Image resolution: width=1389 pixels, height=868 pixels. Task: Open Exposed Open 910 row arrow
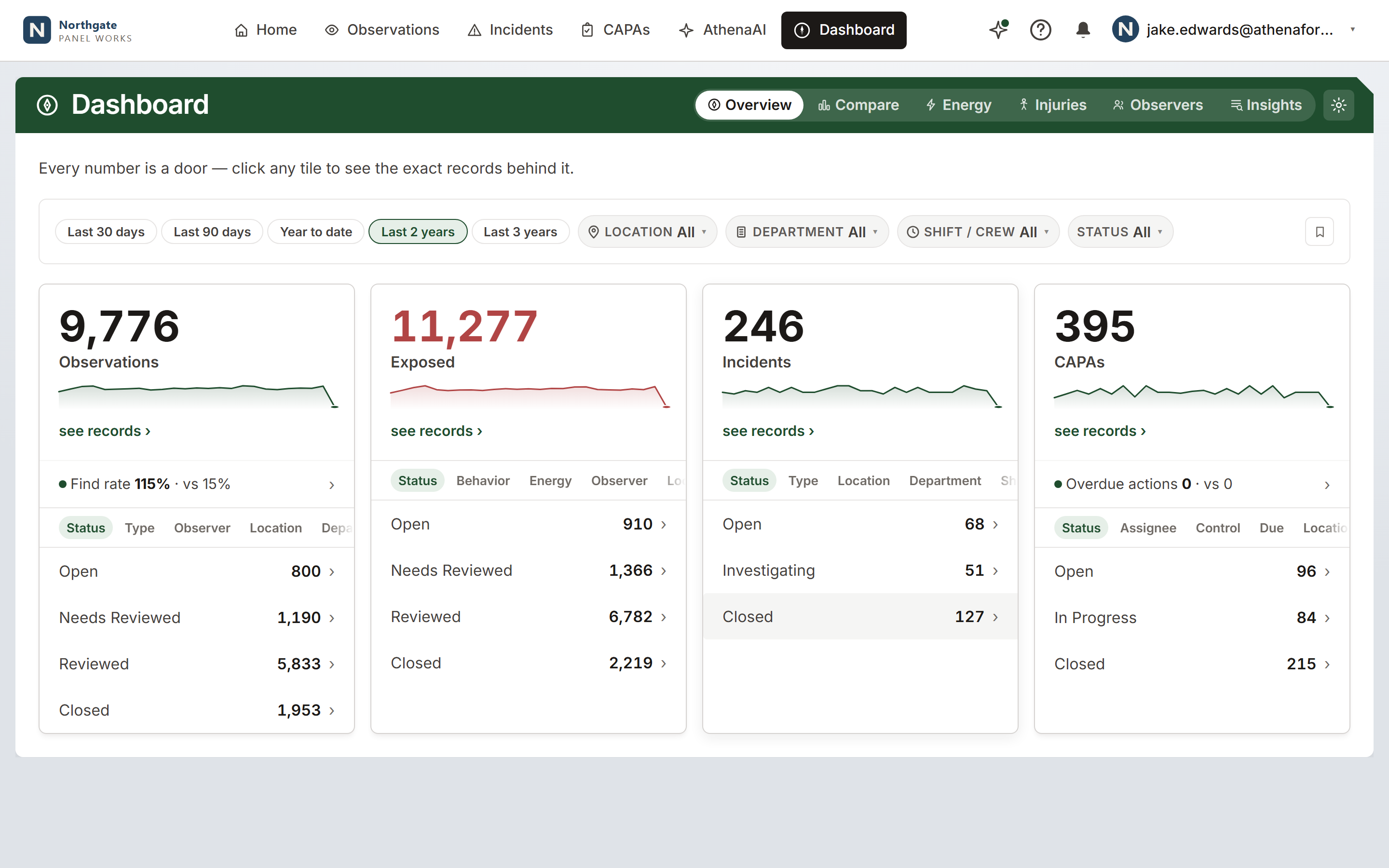tap(664, 525)
